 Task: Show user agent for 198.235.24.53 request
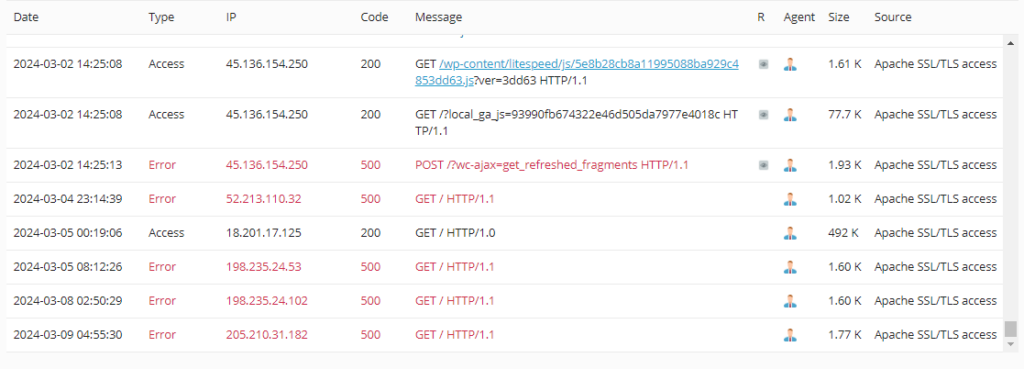point(790,266)
